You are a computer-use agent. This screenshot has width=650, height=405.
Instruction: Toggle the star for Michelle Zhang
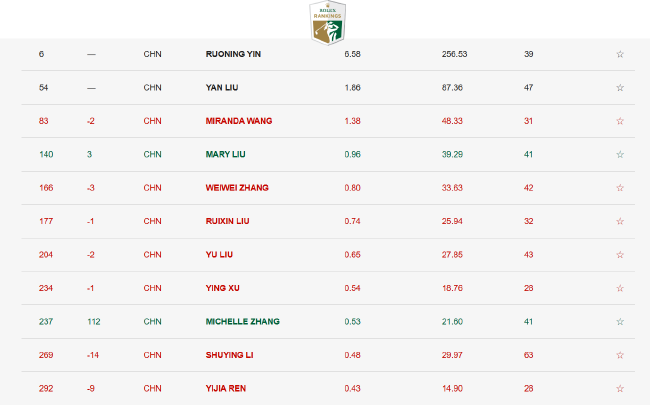(620, 322)
